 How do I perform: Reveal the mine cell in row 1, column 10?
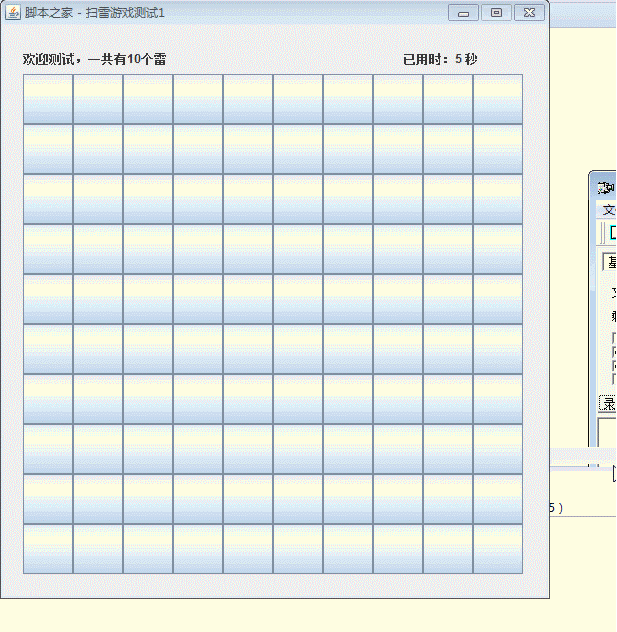pos(498,99)
